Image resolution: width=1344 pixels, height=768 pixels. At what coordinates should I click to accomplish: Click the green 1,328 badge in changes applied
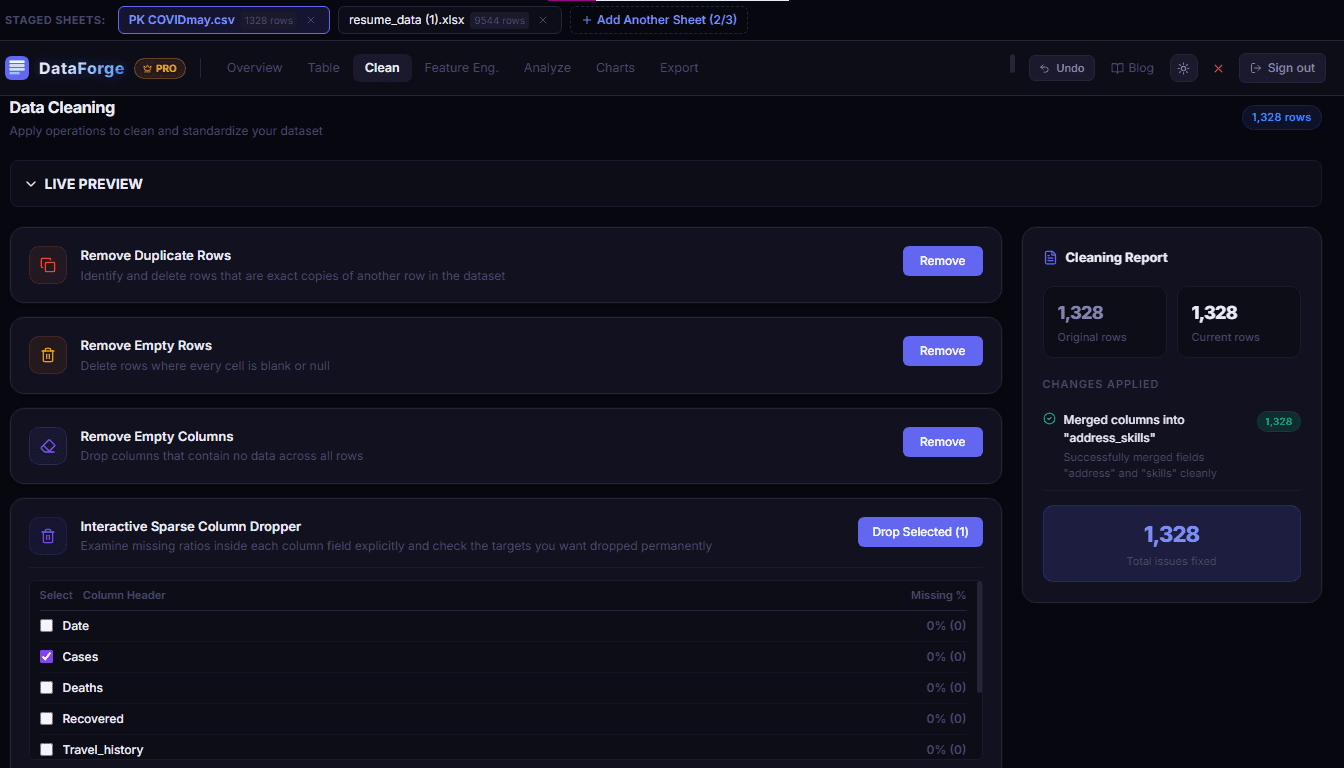click(1279, 421)
